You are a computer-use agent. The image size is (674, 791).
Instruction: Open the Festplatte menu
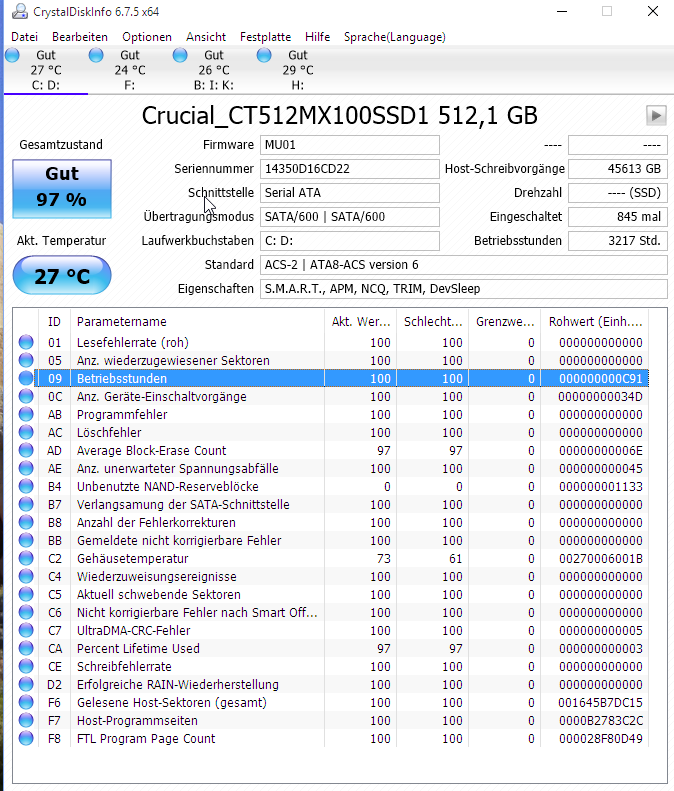point(265,37)
